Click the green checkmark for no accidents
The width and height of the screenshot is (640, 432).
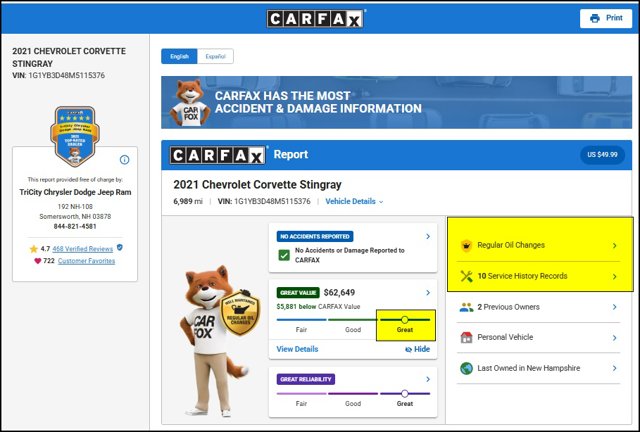point(284,256)
